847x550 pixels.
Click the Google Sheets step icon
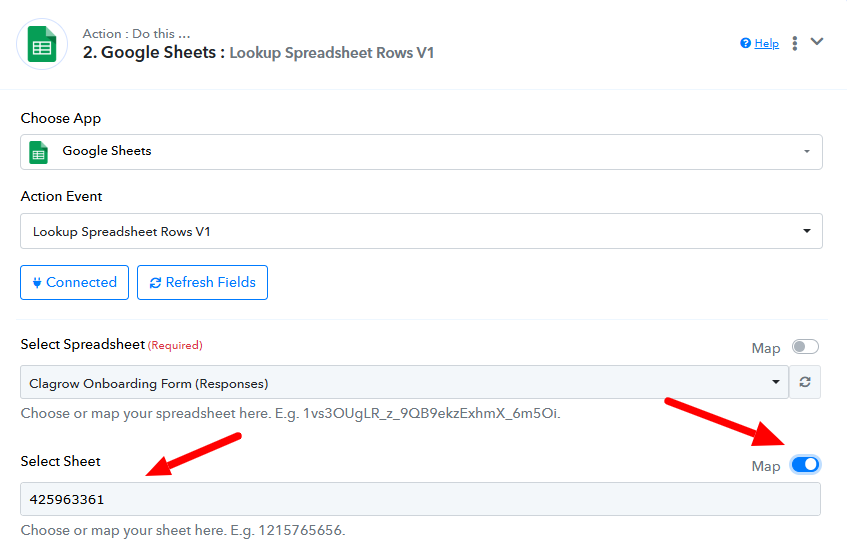point(42,44)
